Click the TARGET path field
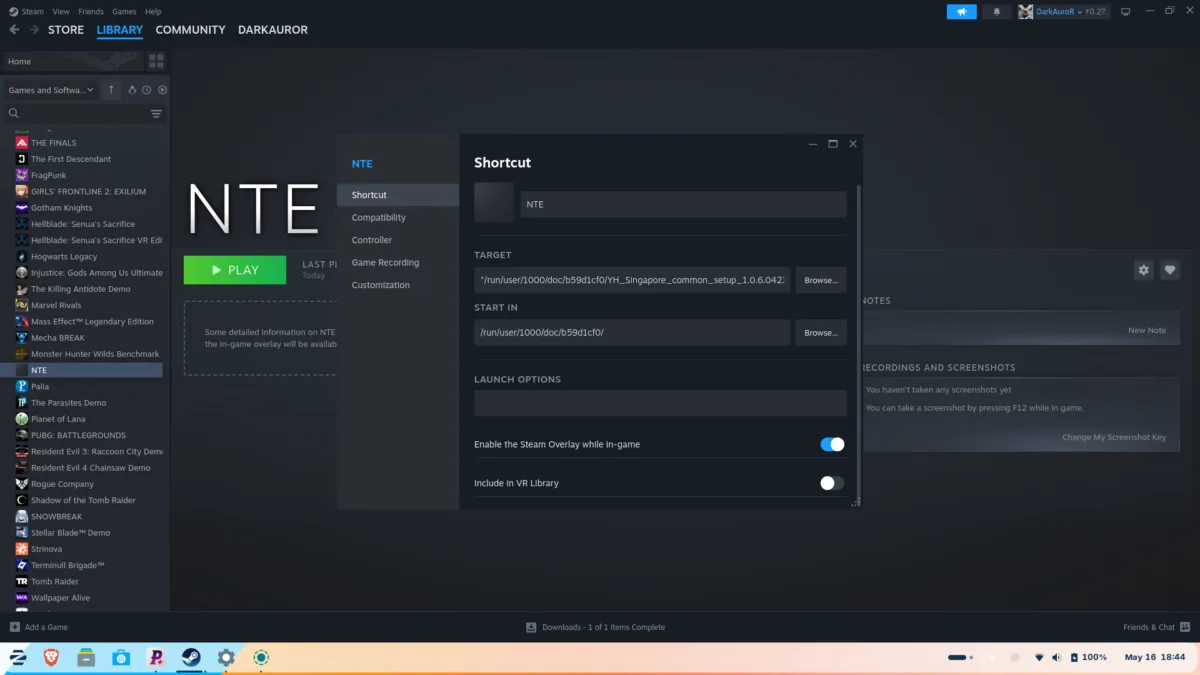Viewport: 1200px width, 675px height. point(632,280)
